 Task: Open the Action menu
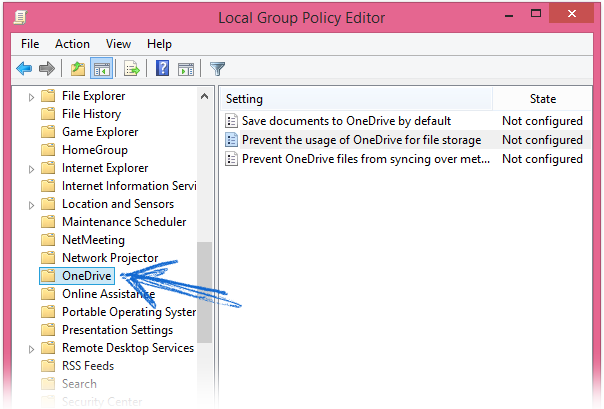[72, 44]
